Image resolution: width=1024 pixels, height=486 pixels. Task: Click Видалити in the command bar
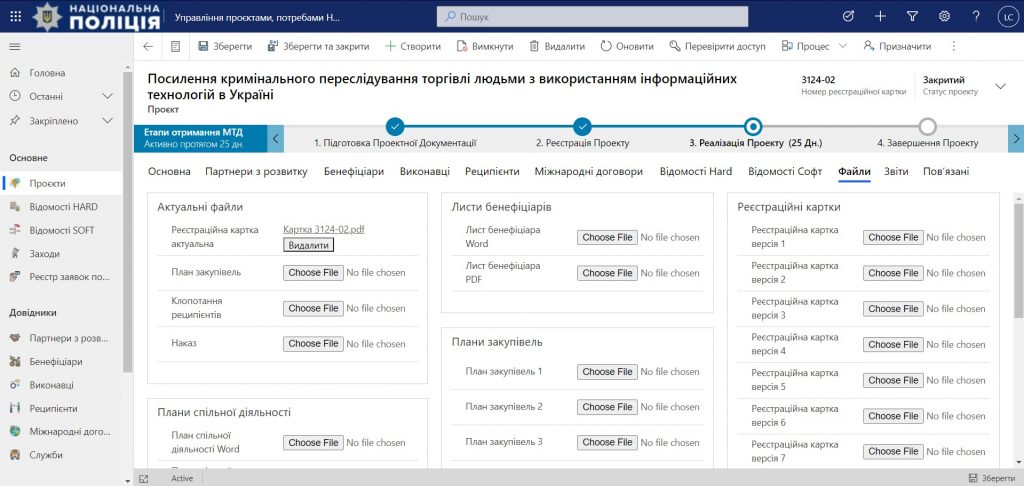557,46
